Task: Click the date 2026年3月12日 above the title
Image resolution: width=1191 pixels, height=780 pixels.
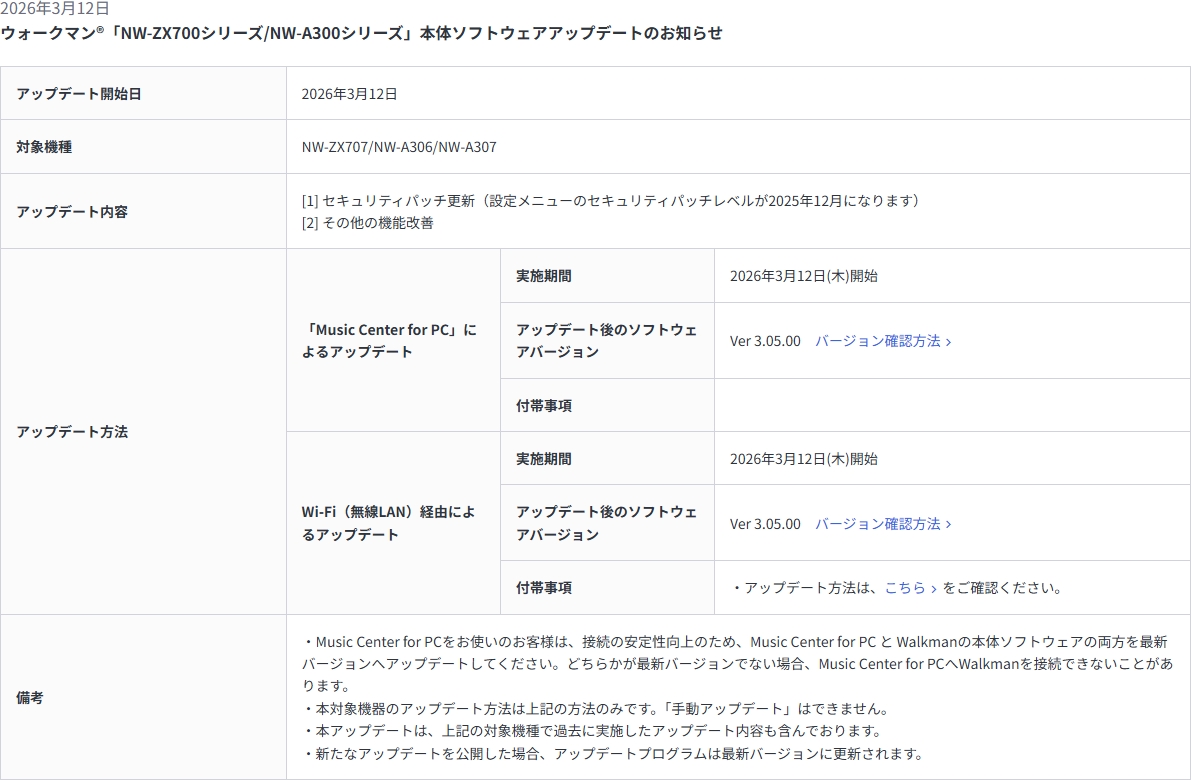Action: 55,8
